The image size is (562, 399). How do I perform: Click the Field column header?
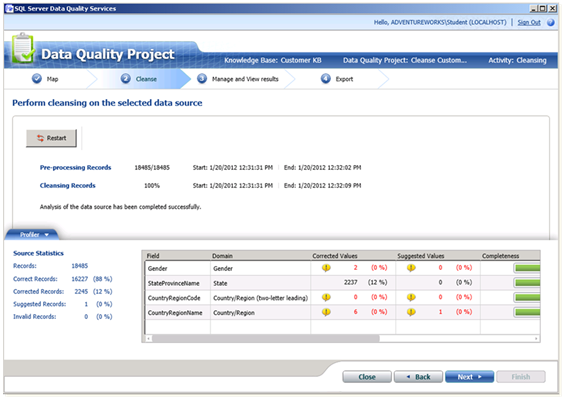[x=177, y=256]
